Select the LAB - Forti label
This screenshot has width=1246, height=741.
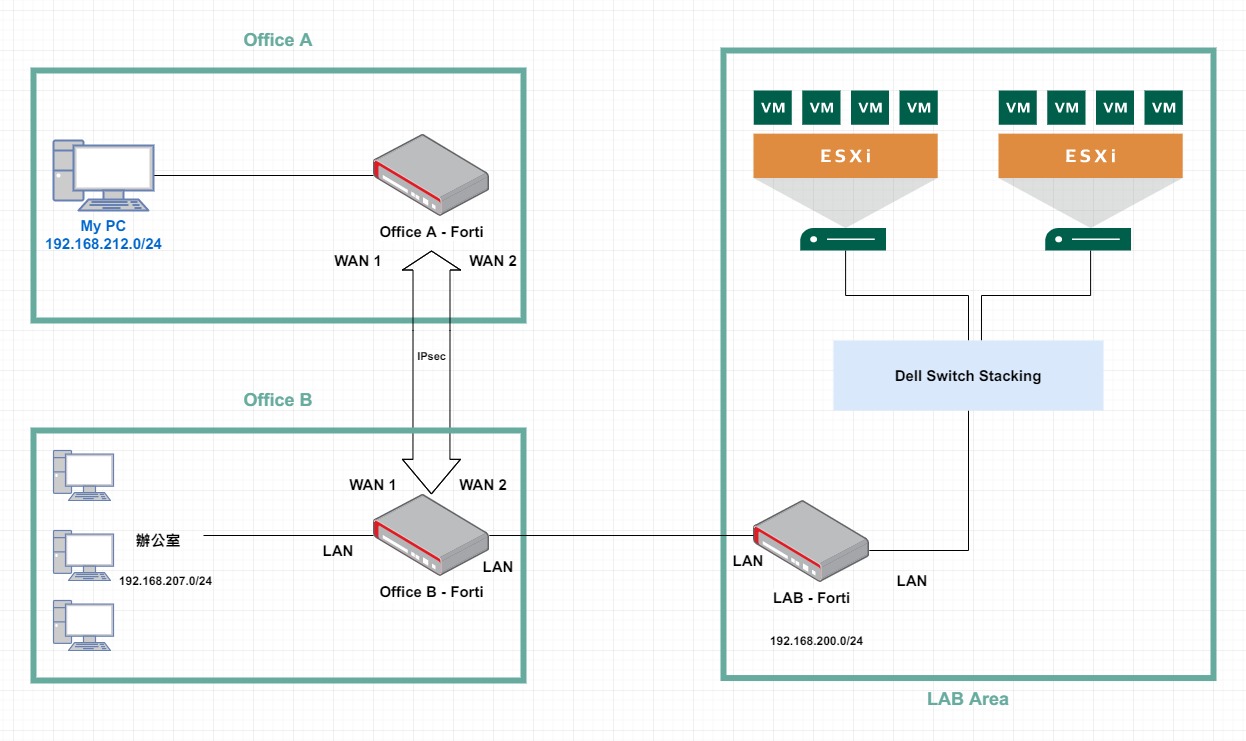(811, 598)
